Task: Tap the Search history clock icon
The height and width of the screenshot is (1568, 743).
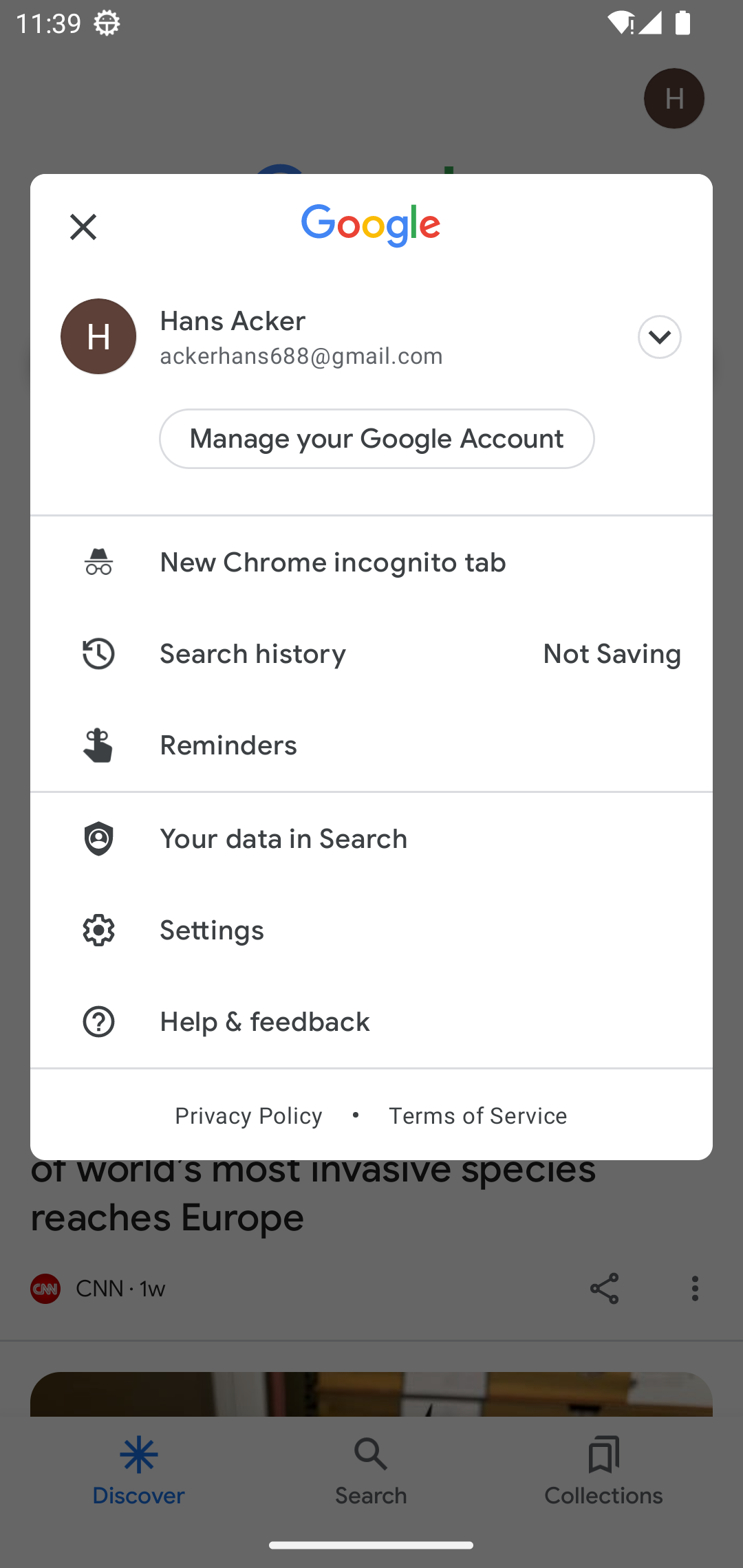Action: (x=98, y=653)
